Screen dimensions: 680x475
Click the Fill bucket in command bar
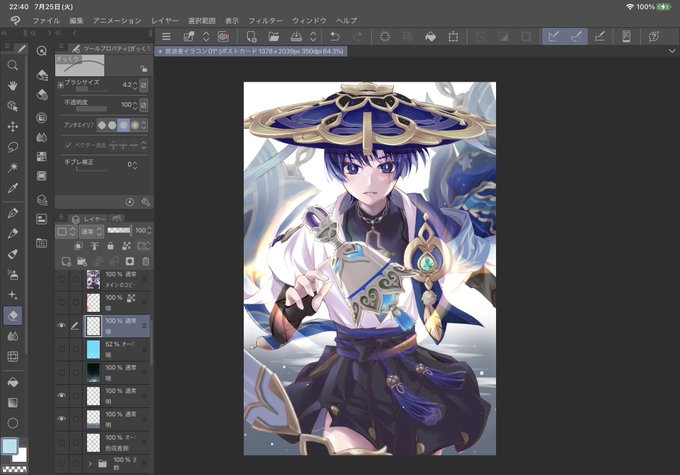pos(430,36)
